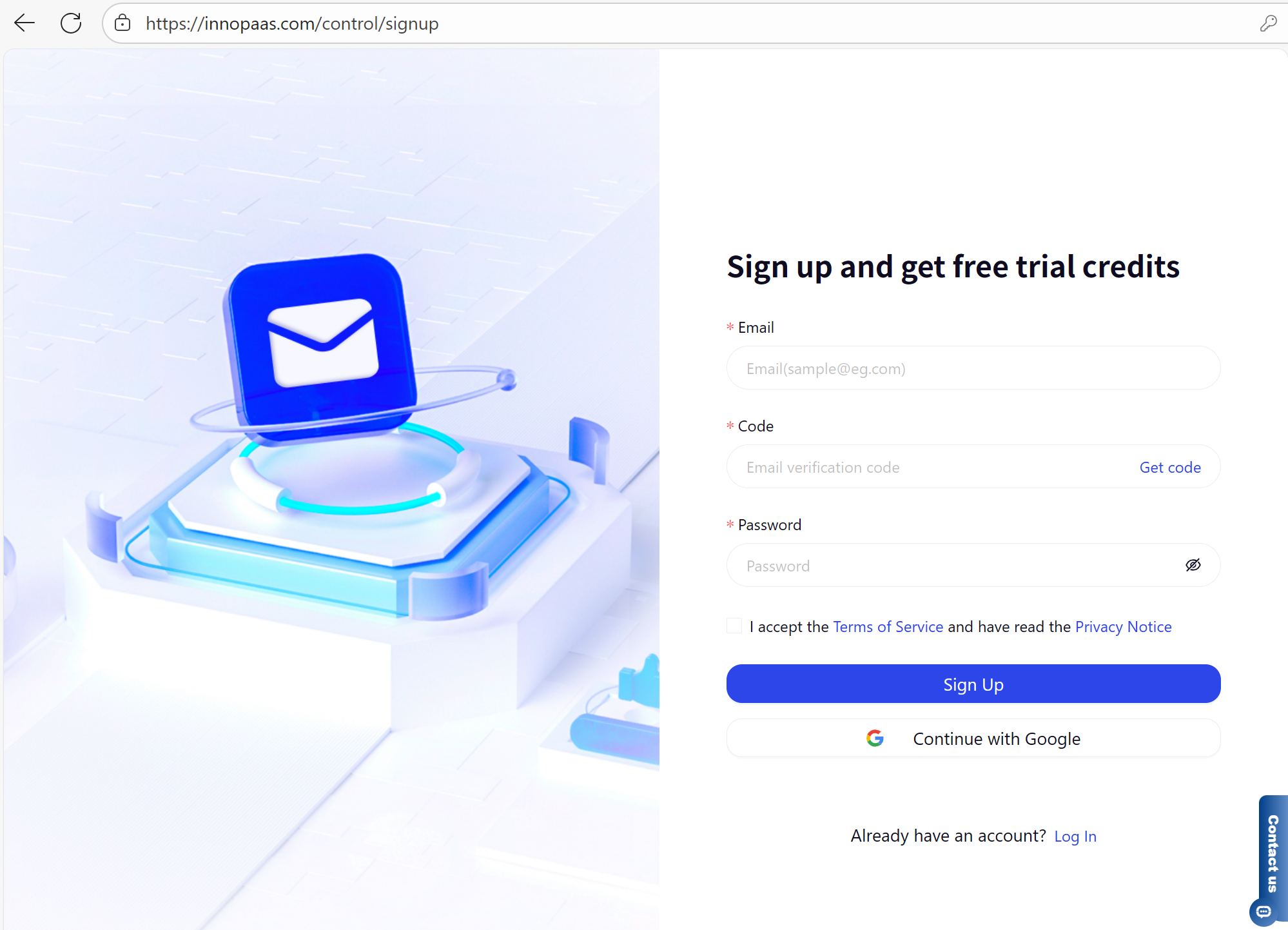Click the browser back arrow

pyautogui.click(x=24, y=23)
